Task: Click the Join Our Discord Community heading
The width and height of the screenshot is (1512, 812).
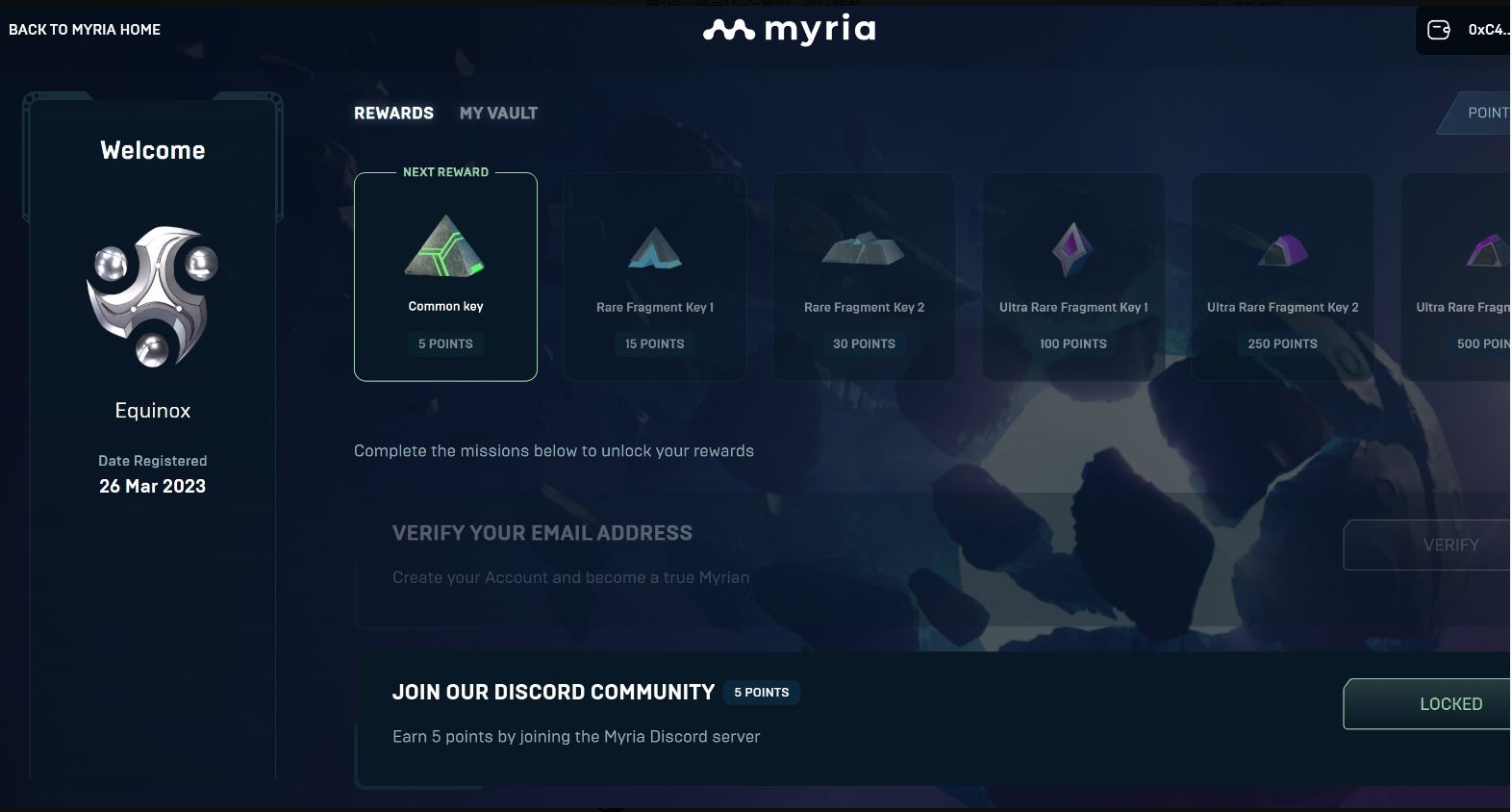Action: pyautogui.click(x=554, y=693)
